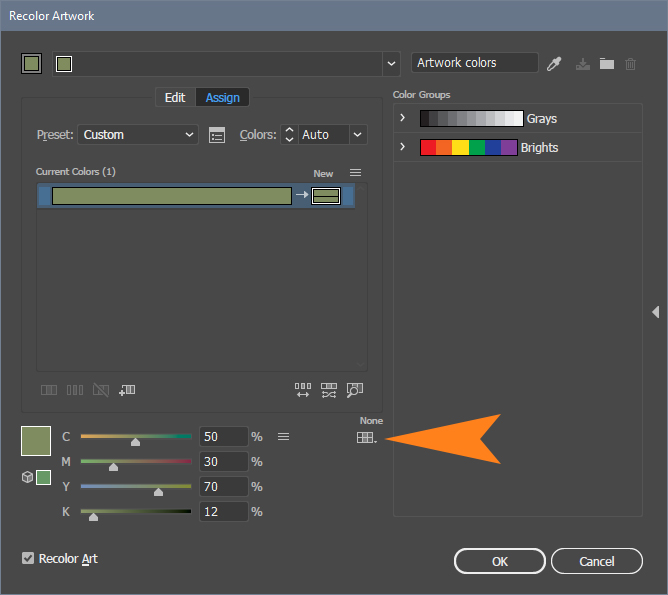Screen dimensions: 668x595
Task: Click the Cancel button
Action: pyautogui.click(x=596, y=561)
